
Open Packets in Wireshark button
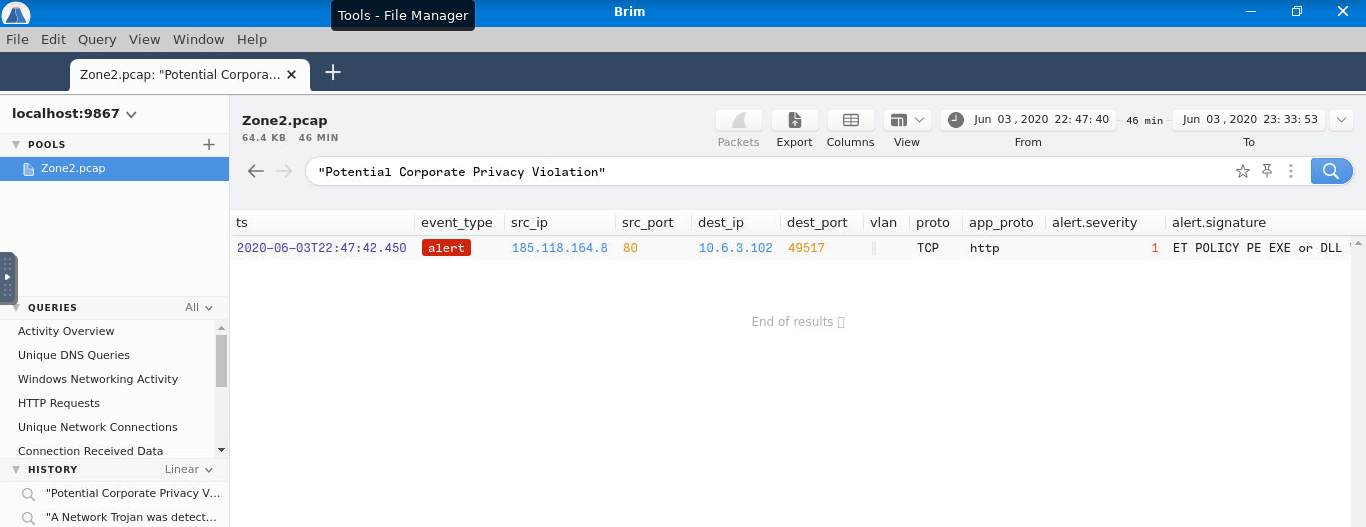pyautogui.click(x=739, y=120)
